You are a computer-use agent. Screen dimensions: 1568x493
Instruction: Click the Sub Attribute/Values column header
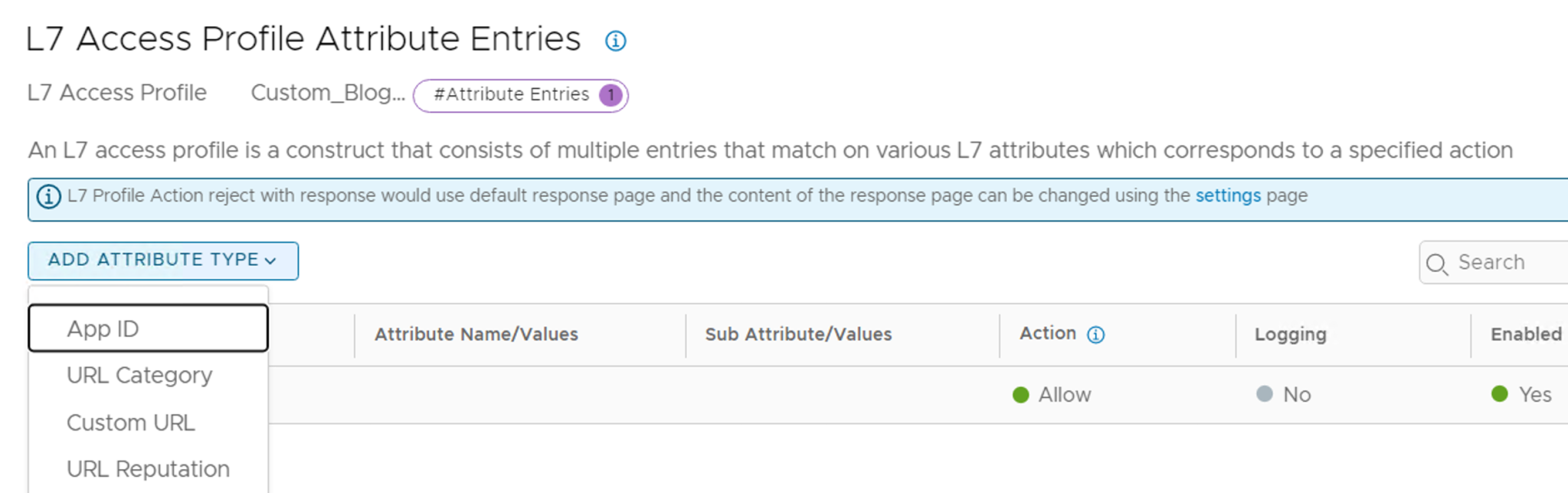pyautogui.click(x=798, y=334)
